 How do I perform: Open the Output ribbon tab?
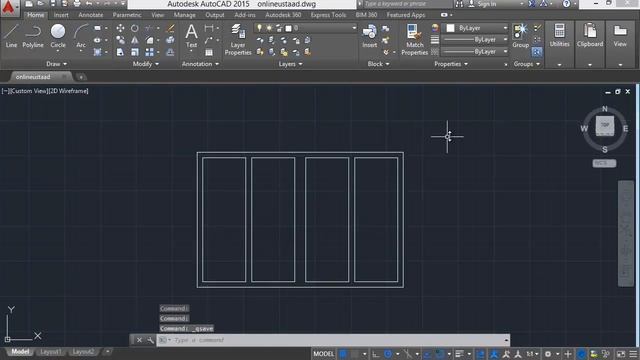click(x=215, y=15)
